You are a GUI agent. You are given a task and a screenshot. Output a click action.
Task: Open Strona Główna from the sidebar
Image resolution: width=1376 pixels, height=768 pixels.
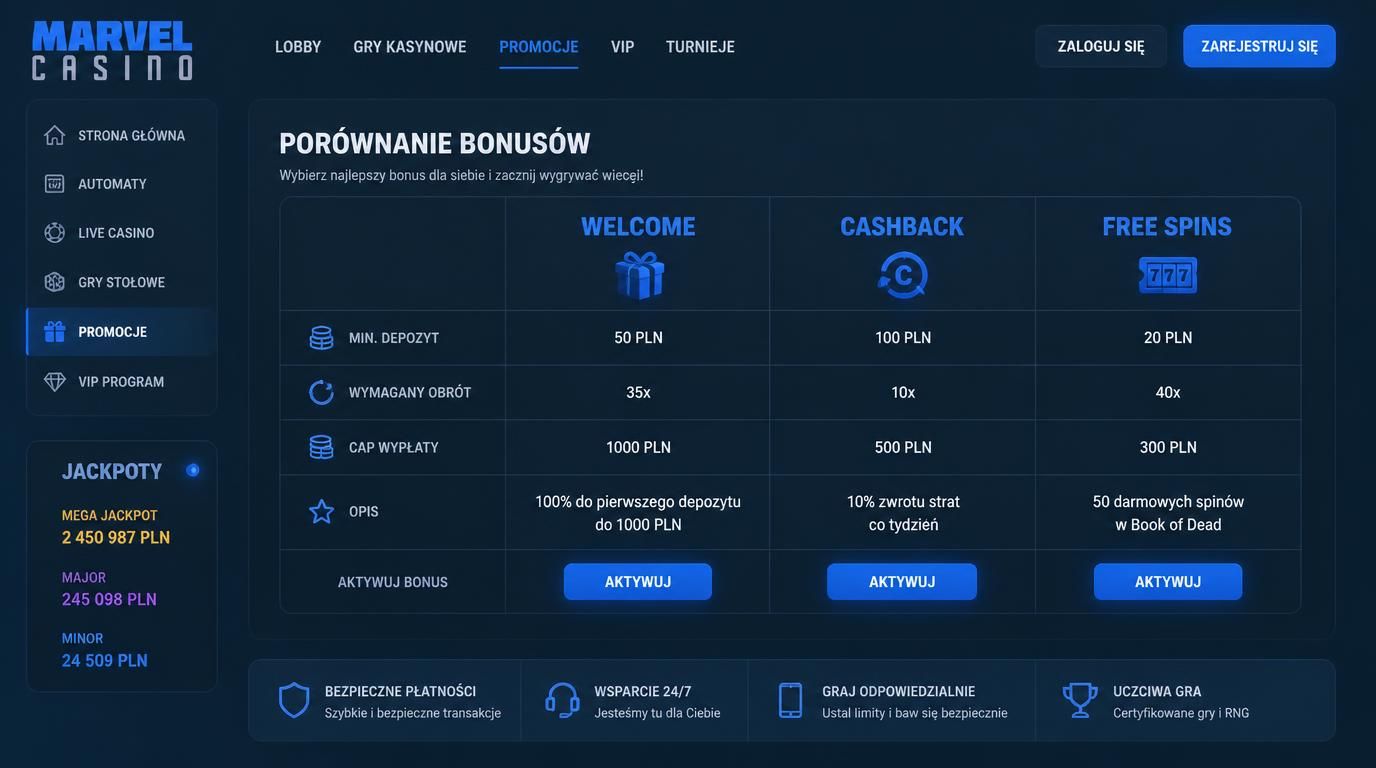tap(121, 135)
